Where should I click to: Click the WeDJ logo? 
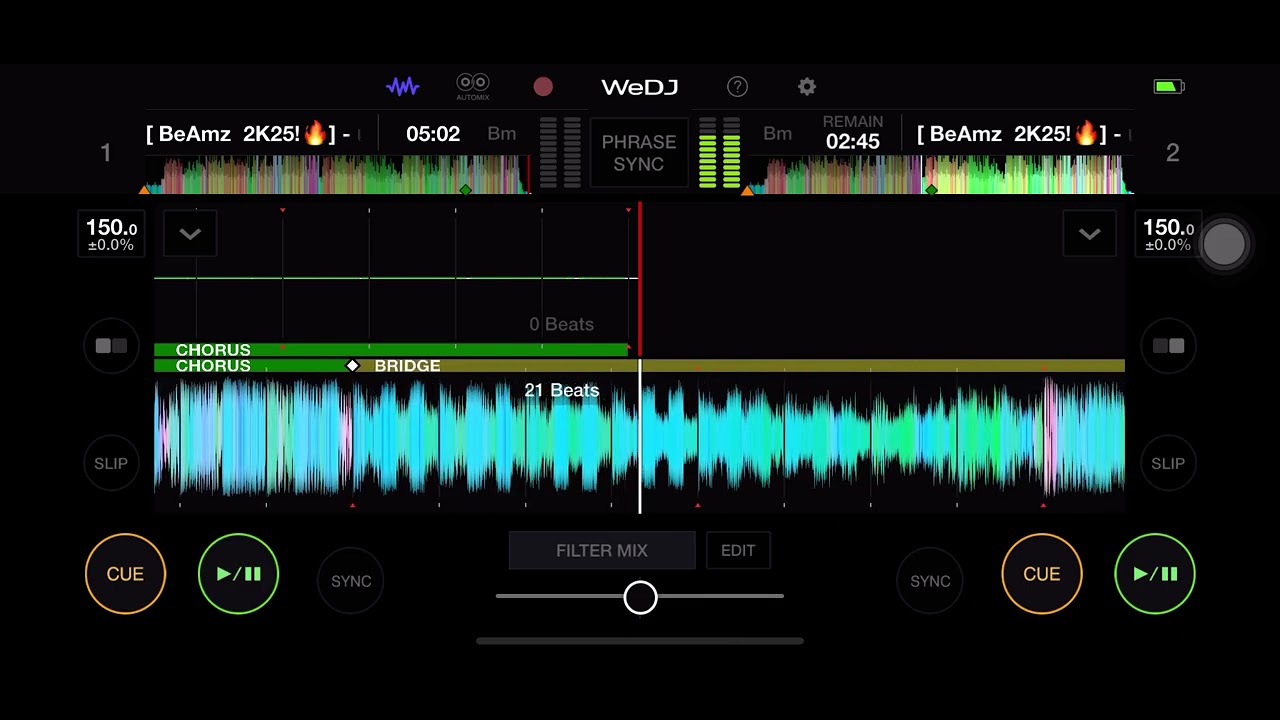tap(640, 87)
